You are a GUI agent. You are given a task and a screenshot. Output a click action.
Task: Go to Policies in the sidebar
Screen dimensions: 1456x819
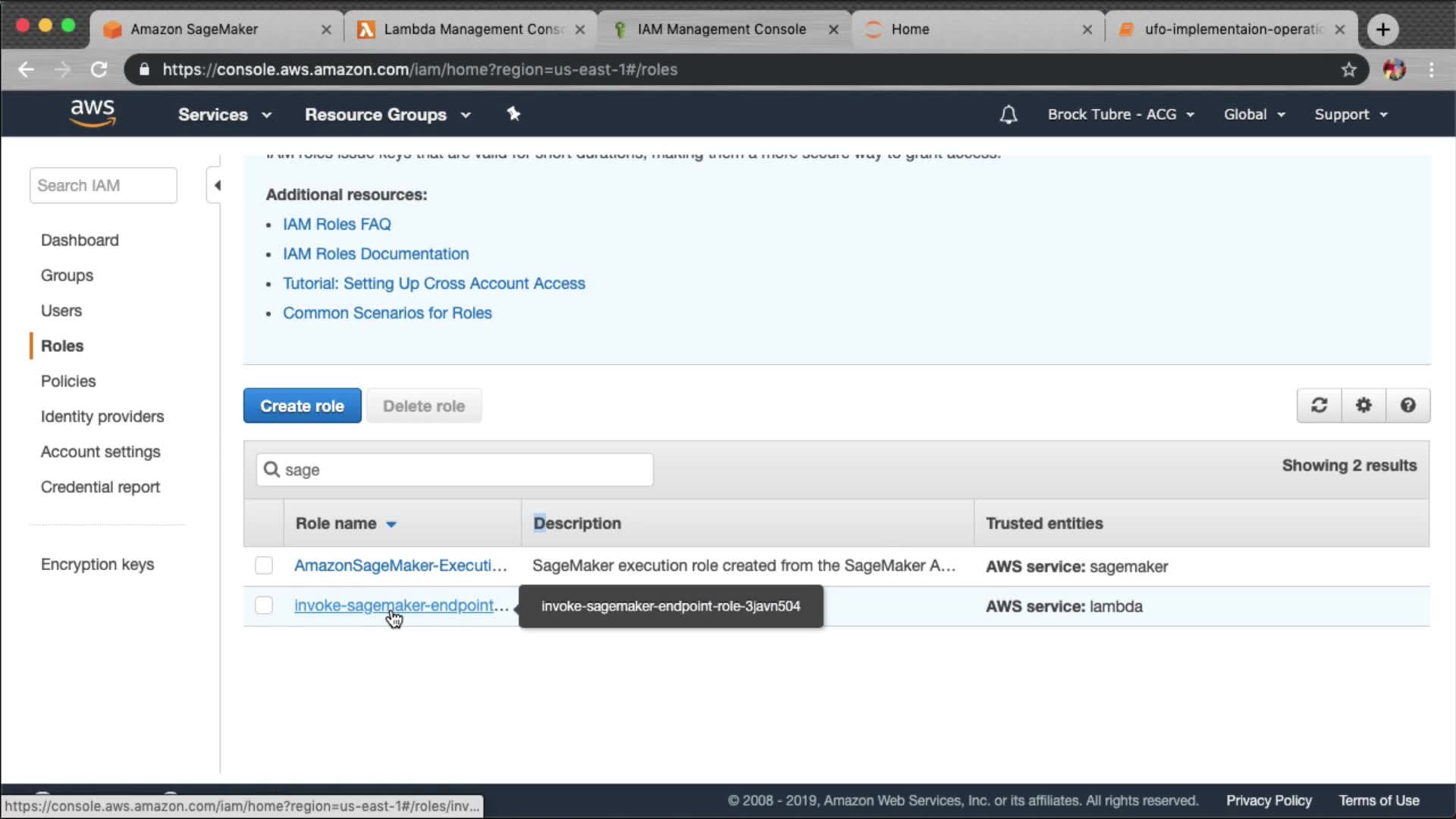tap(68, 381)
